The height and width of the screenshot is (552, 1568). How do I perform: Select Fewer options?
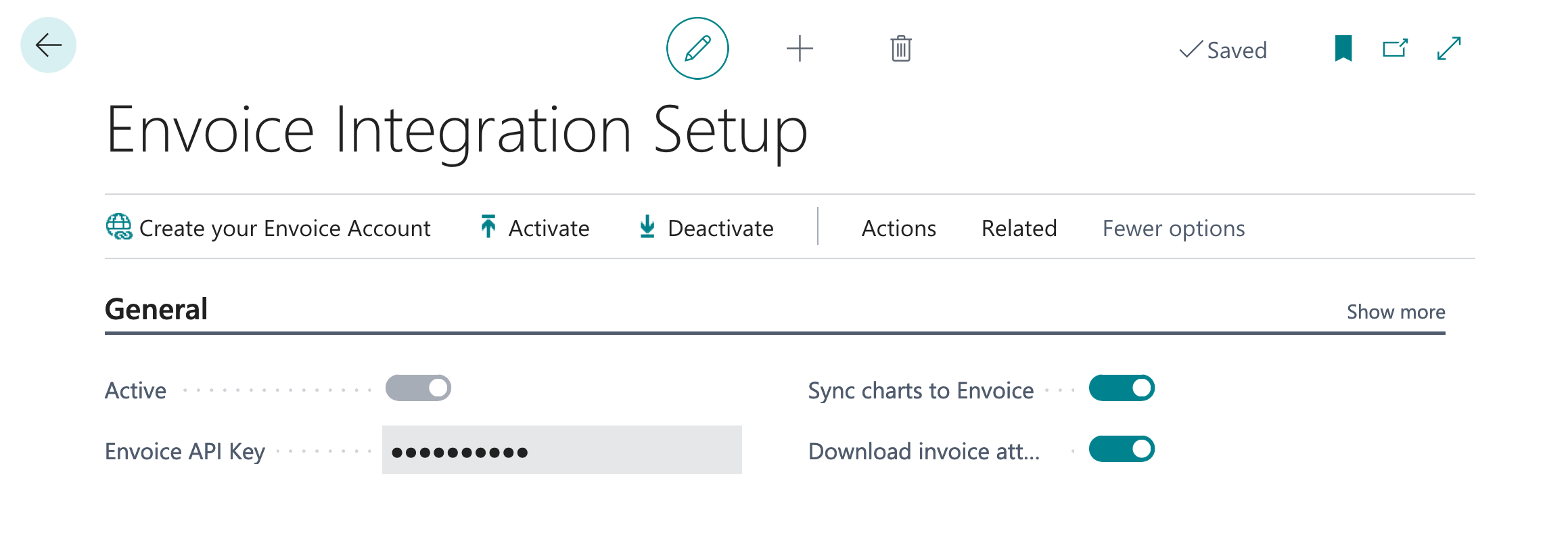point(1174,229)
